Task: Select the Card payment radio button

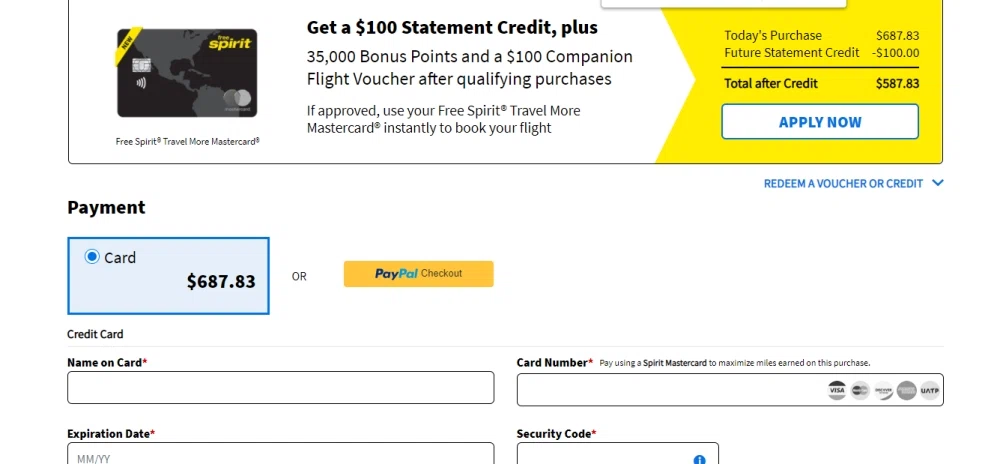Action: (x=92, y=257)
